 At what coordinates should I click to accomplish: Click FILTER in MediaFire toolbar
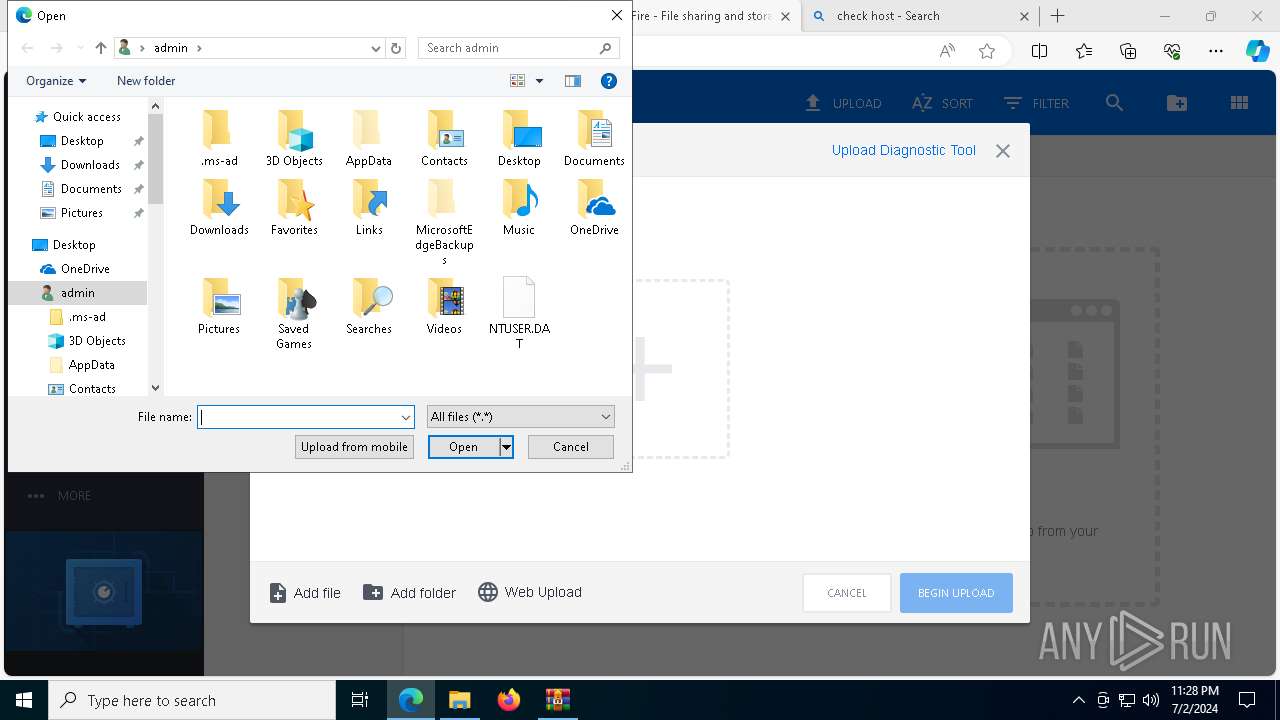tap(1036, 103)
